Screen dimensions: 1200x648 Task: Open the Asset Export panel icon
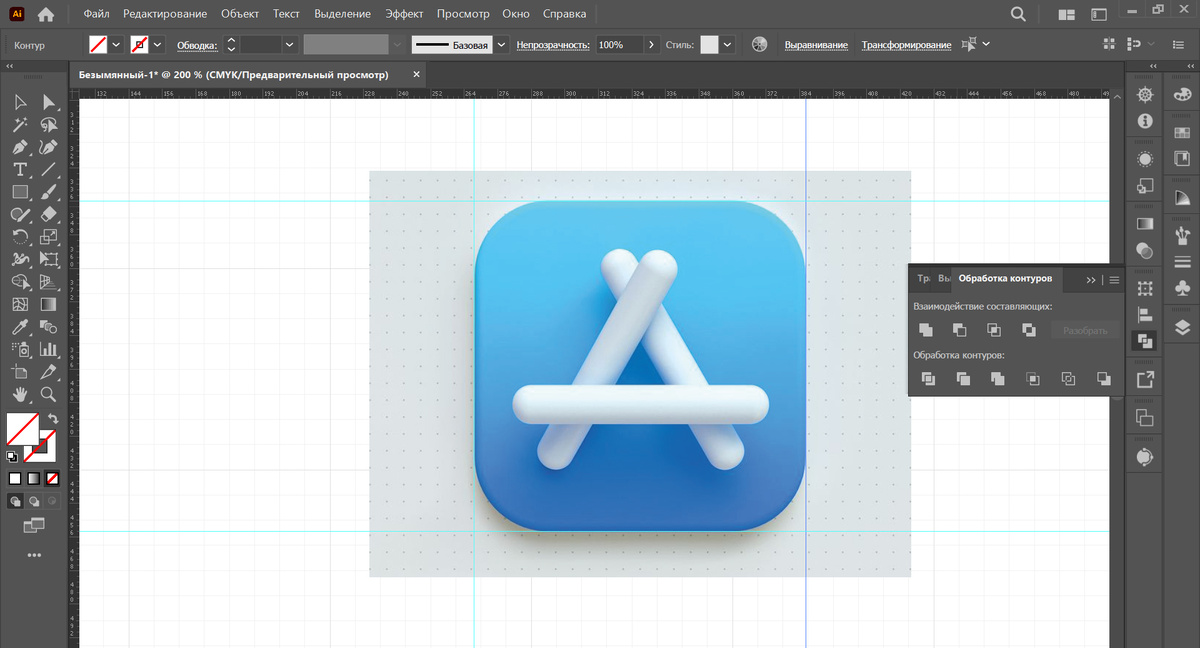coord(1145,379)
